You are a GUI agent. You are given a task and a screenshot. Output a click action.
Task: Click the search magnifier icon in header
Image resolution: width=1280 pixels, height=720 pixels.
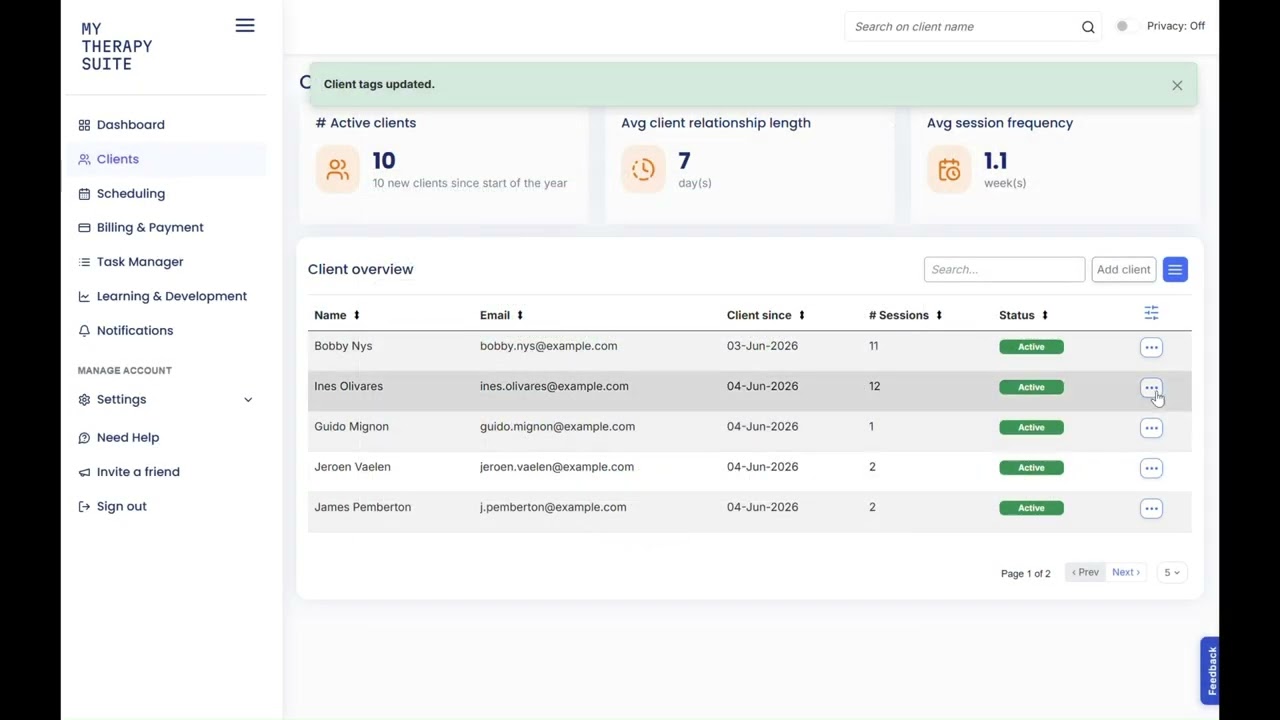(x=1088, y=27)
